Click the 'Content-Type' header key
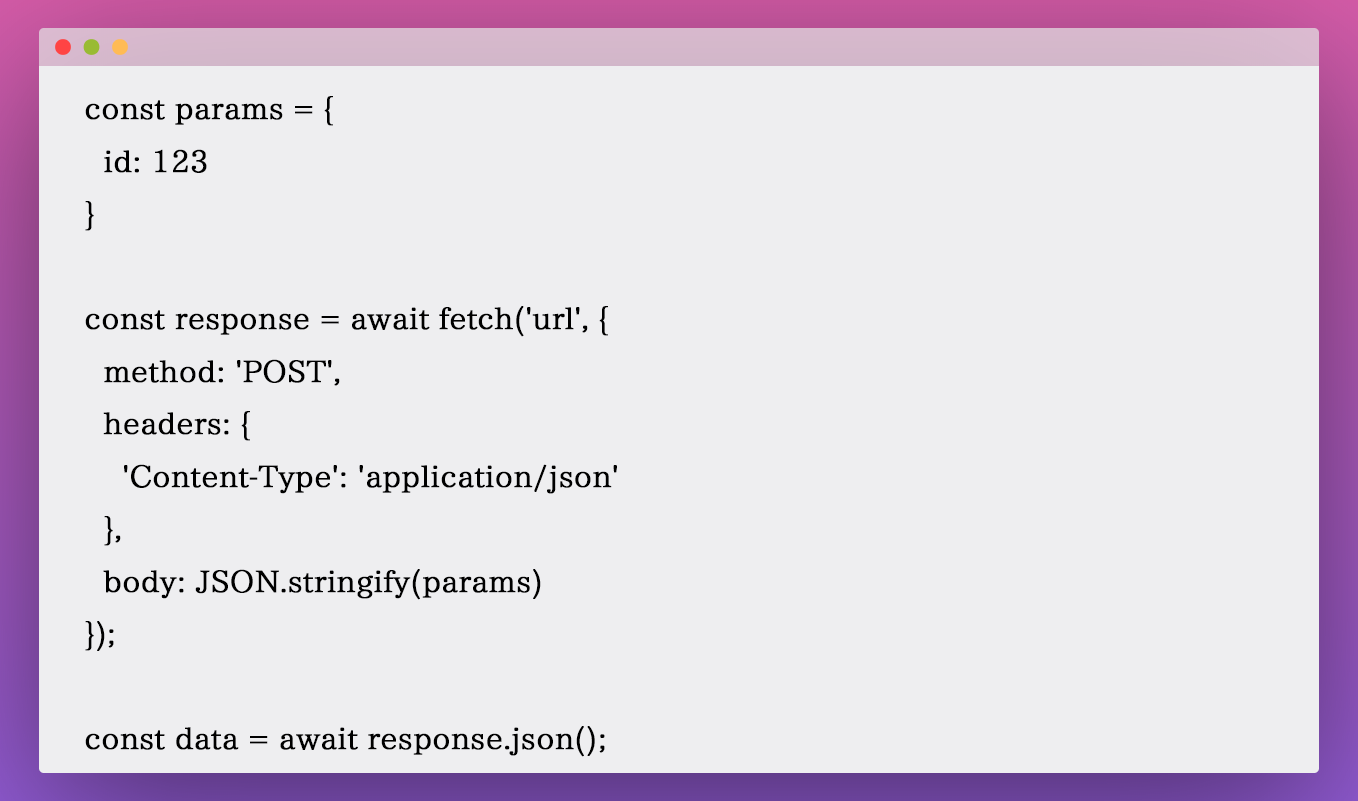Screen dimensions: 1358x801 coord(231,478)
